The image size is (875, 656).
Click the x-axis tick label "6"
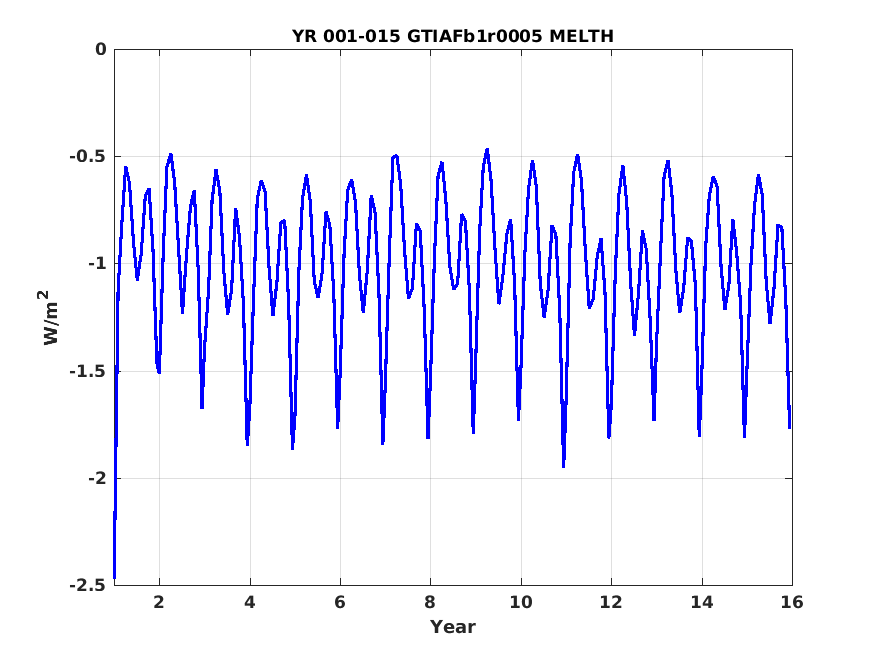340,602
